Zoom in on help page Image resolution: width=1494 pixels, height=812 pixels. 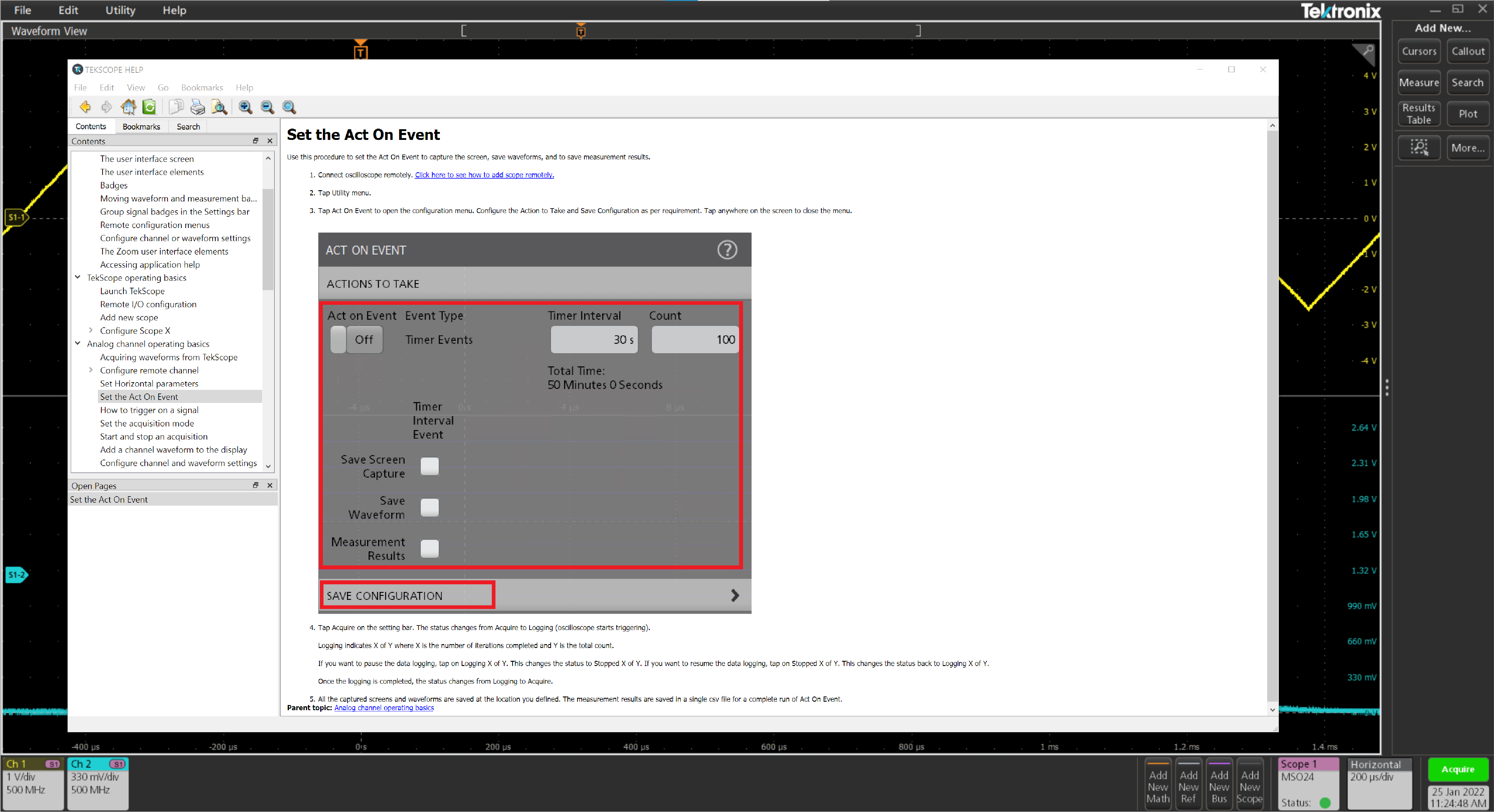click(245, 107)
